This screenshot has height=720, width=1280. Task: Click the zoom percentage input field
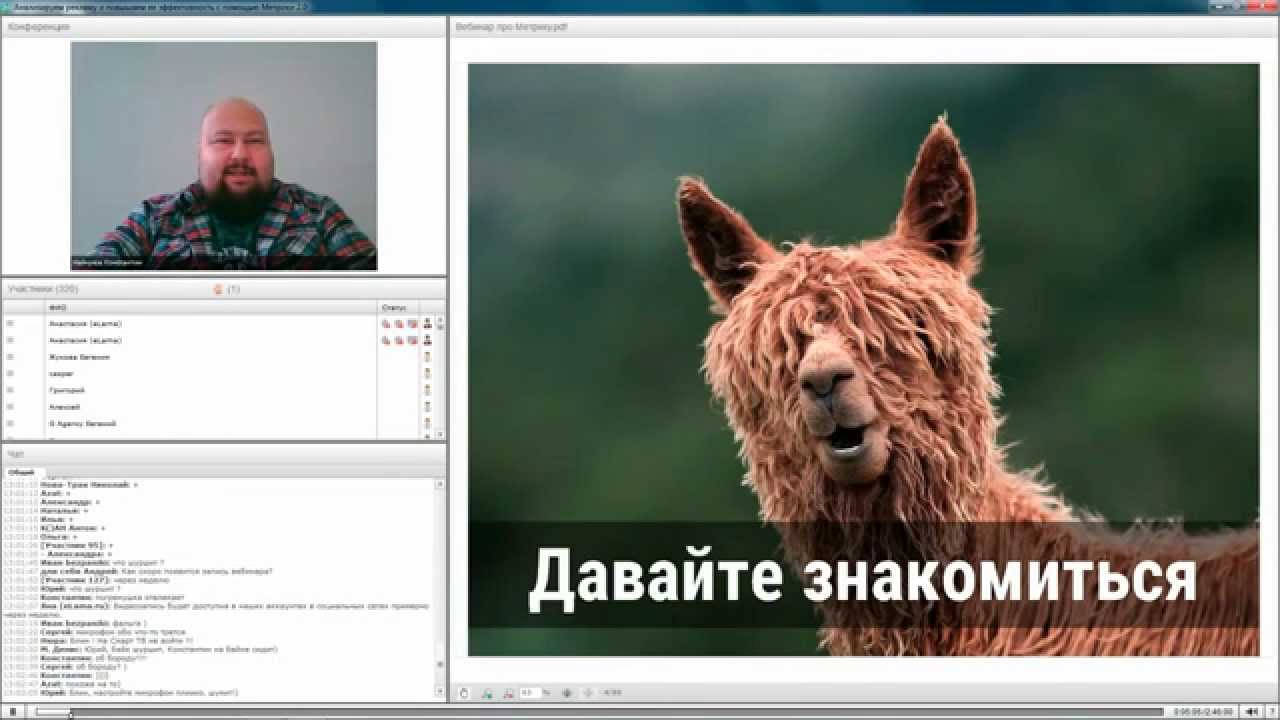coord(527,692)
